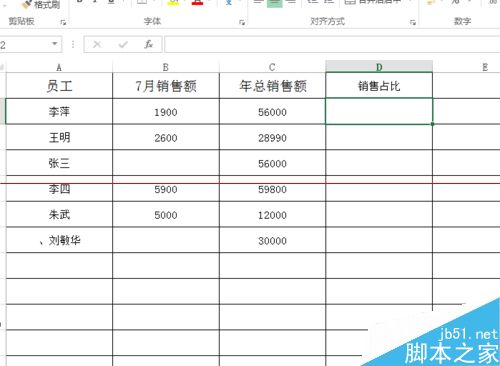Image resolution: width=500 pixels, height=366 pixels.
Task: Select the cell containing 张三
Action: point(59,163)
